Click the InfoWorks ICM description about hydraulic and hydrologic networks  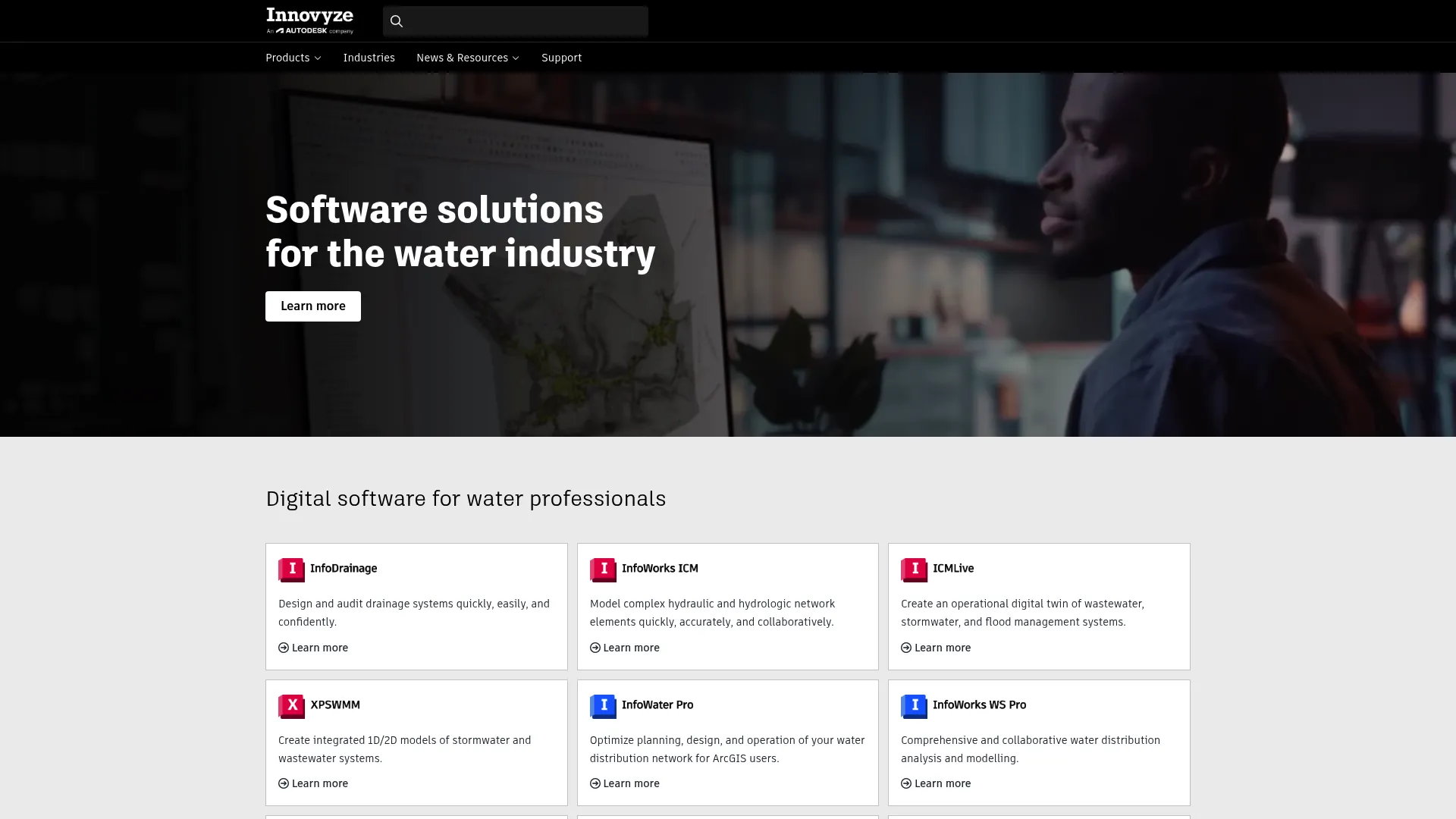point(712,613)
